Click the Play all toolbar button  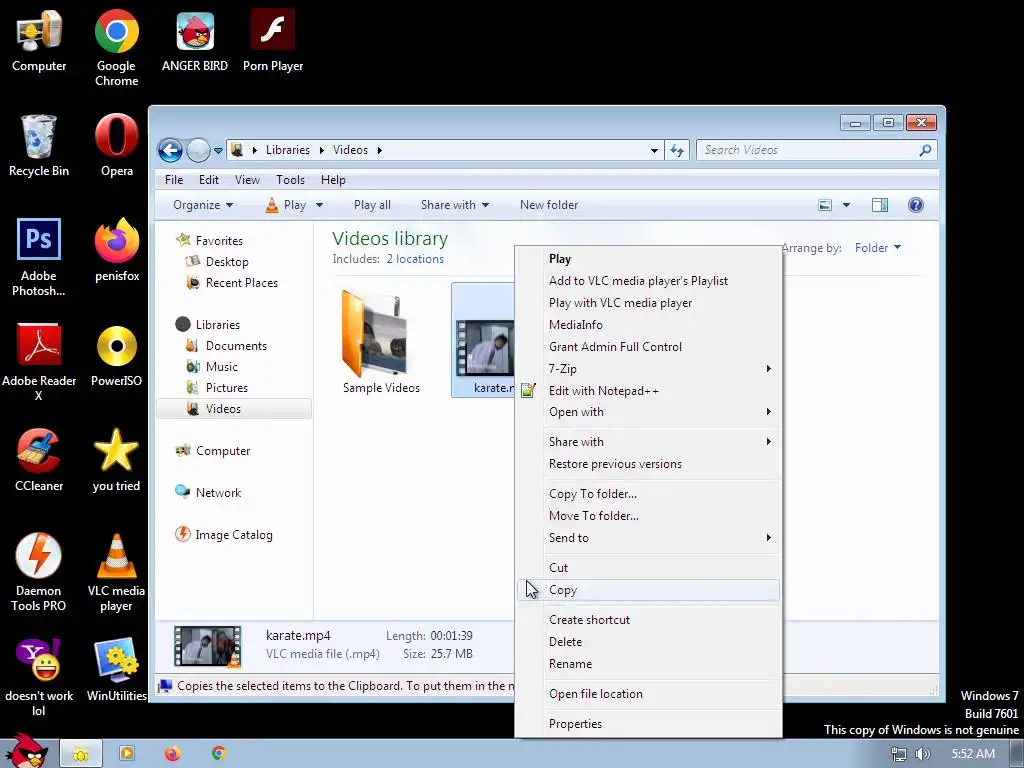coord(372,205)
